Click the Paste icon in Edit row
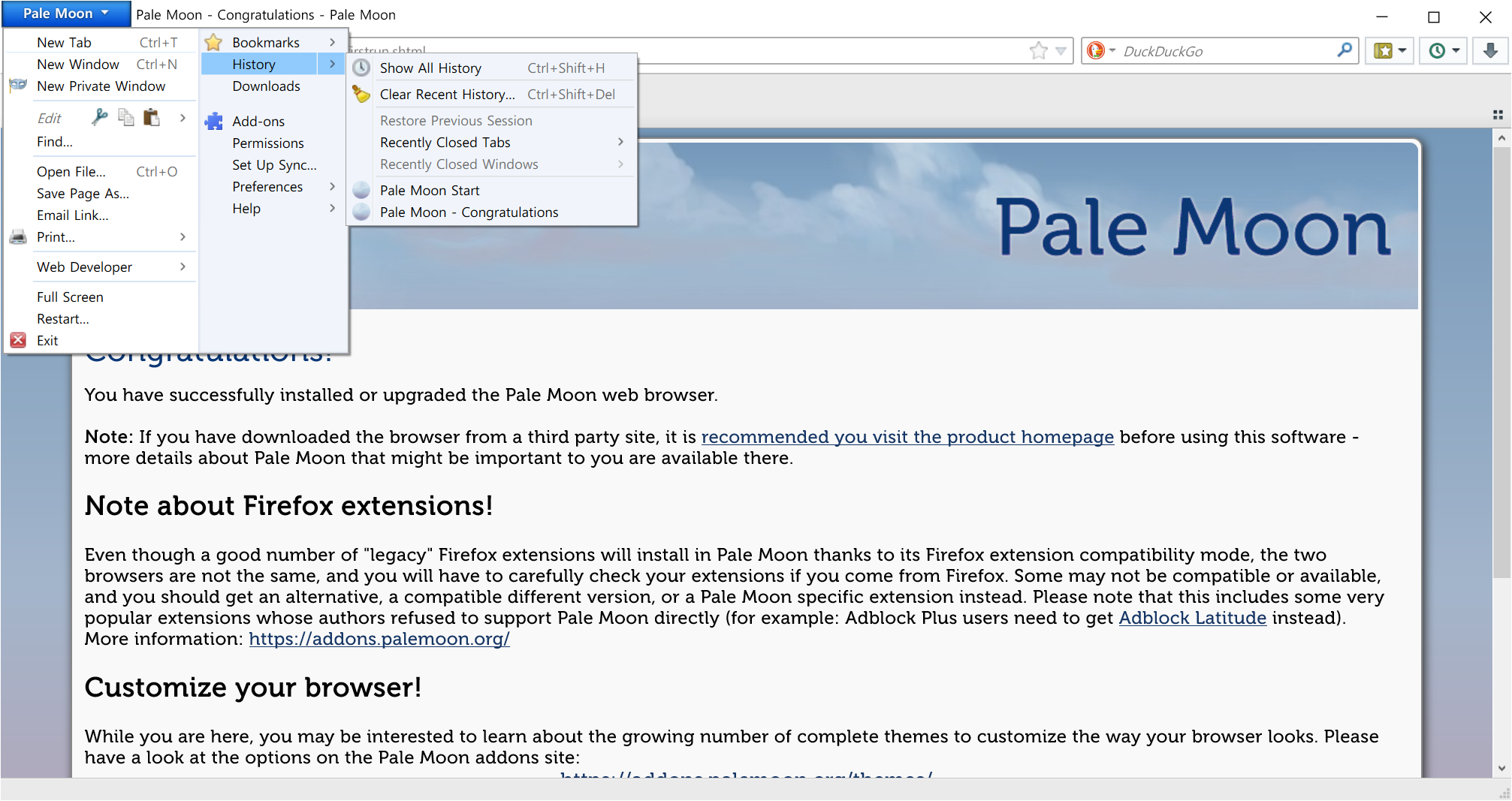Image resolution: width=1512 pixels, height=801 pixels. click(152, 117)
